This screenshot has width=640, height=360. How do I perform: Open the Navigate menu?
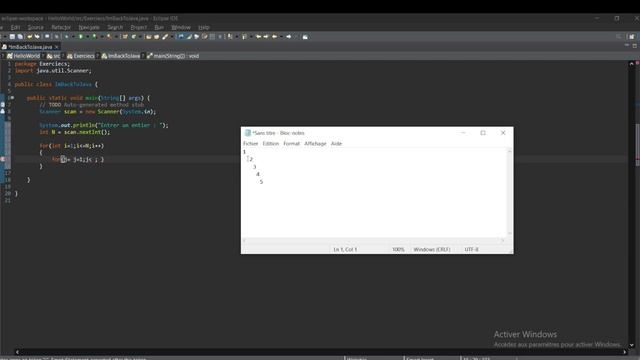point(89,27)
